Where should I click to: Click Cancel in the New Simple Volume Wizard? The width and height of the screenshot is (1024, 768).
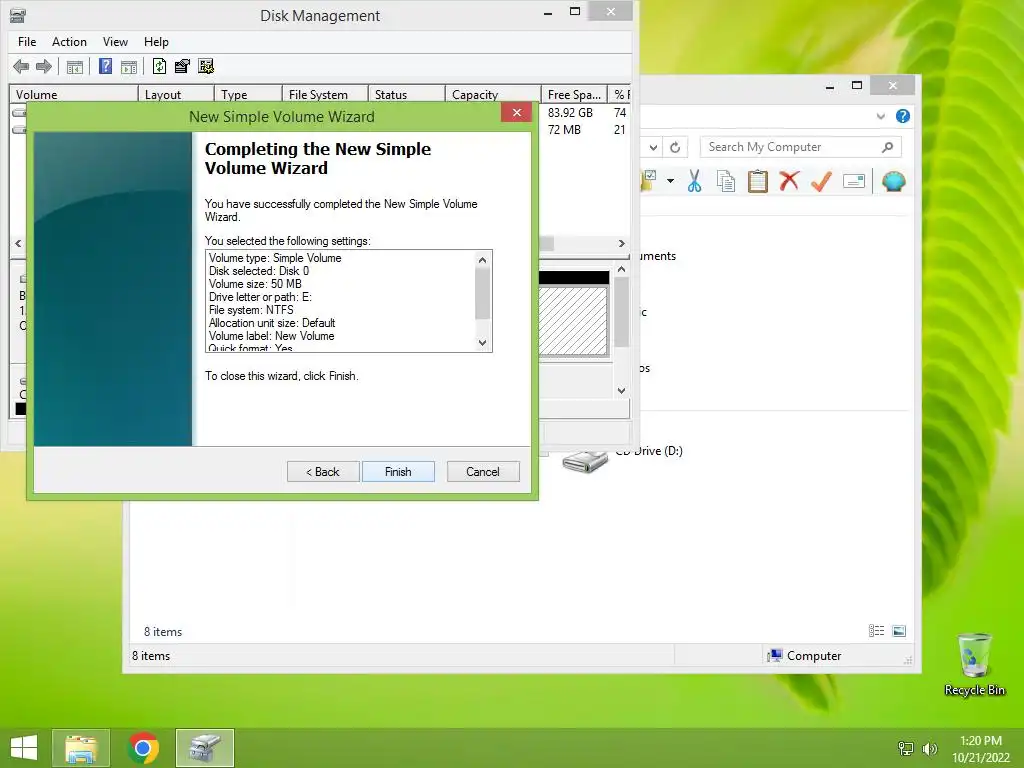(x=483, y=472)
